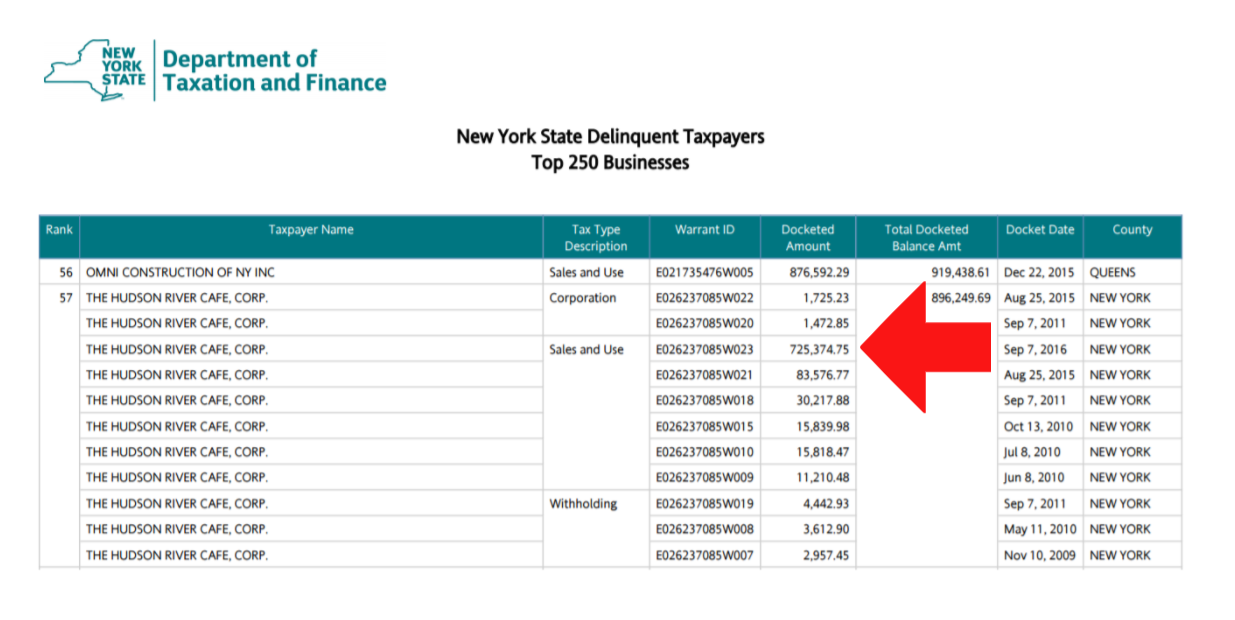Select warrant ID E026237085W021
The height and width of the screenshot is (620, 1235).
[x=705, y=375]
